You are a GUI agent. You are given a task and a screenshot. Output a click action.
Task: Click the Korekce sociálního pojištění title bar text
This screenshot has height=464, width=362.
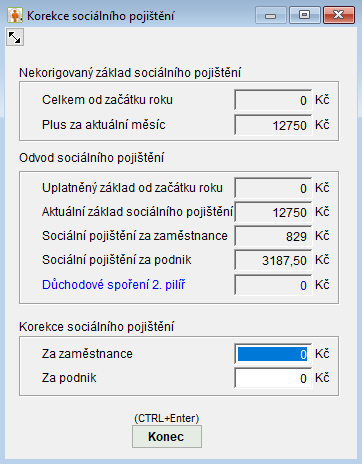pos(100,16)
